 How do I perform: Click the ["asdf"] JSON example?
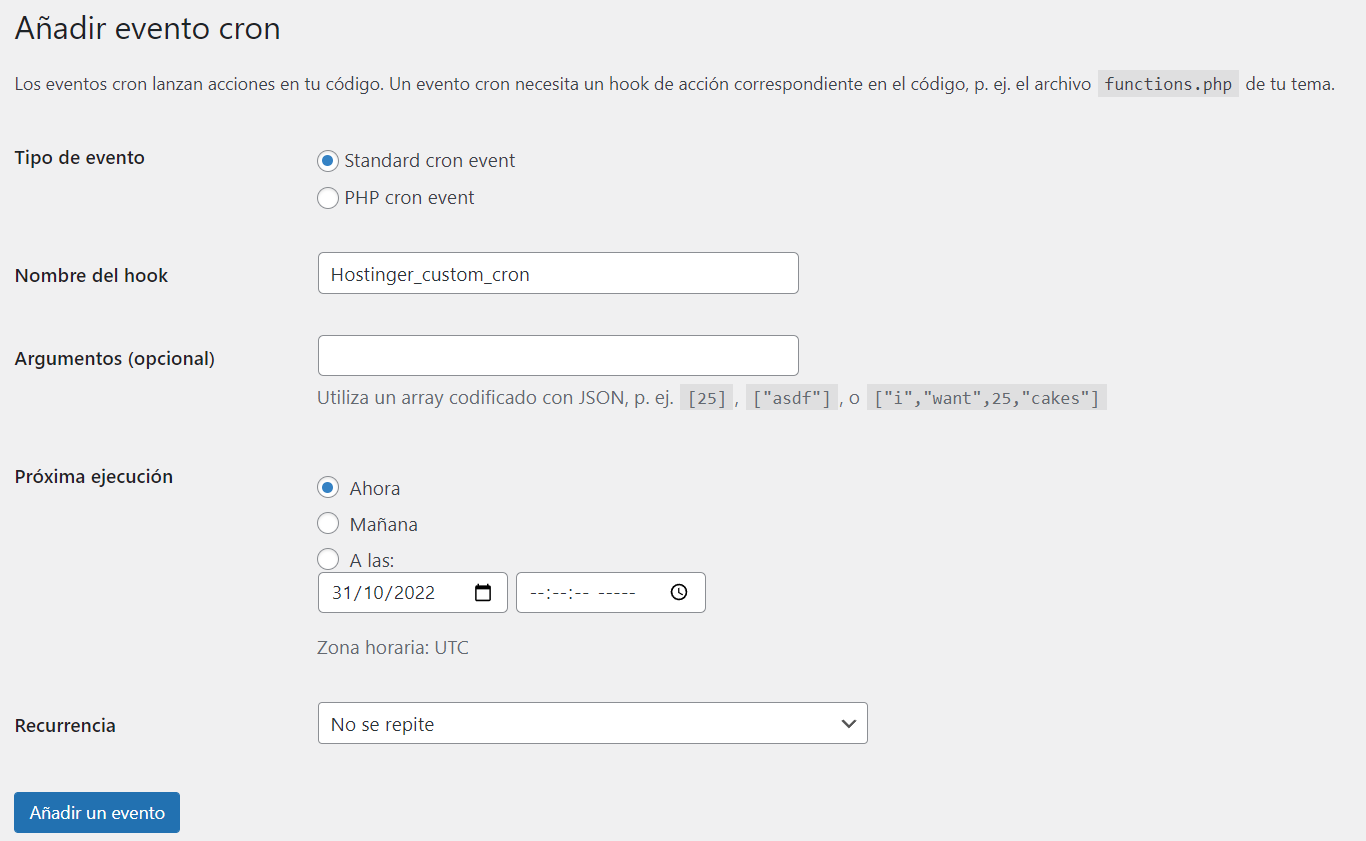tap(792, 397)
